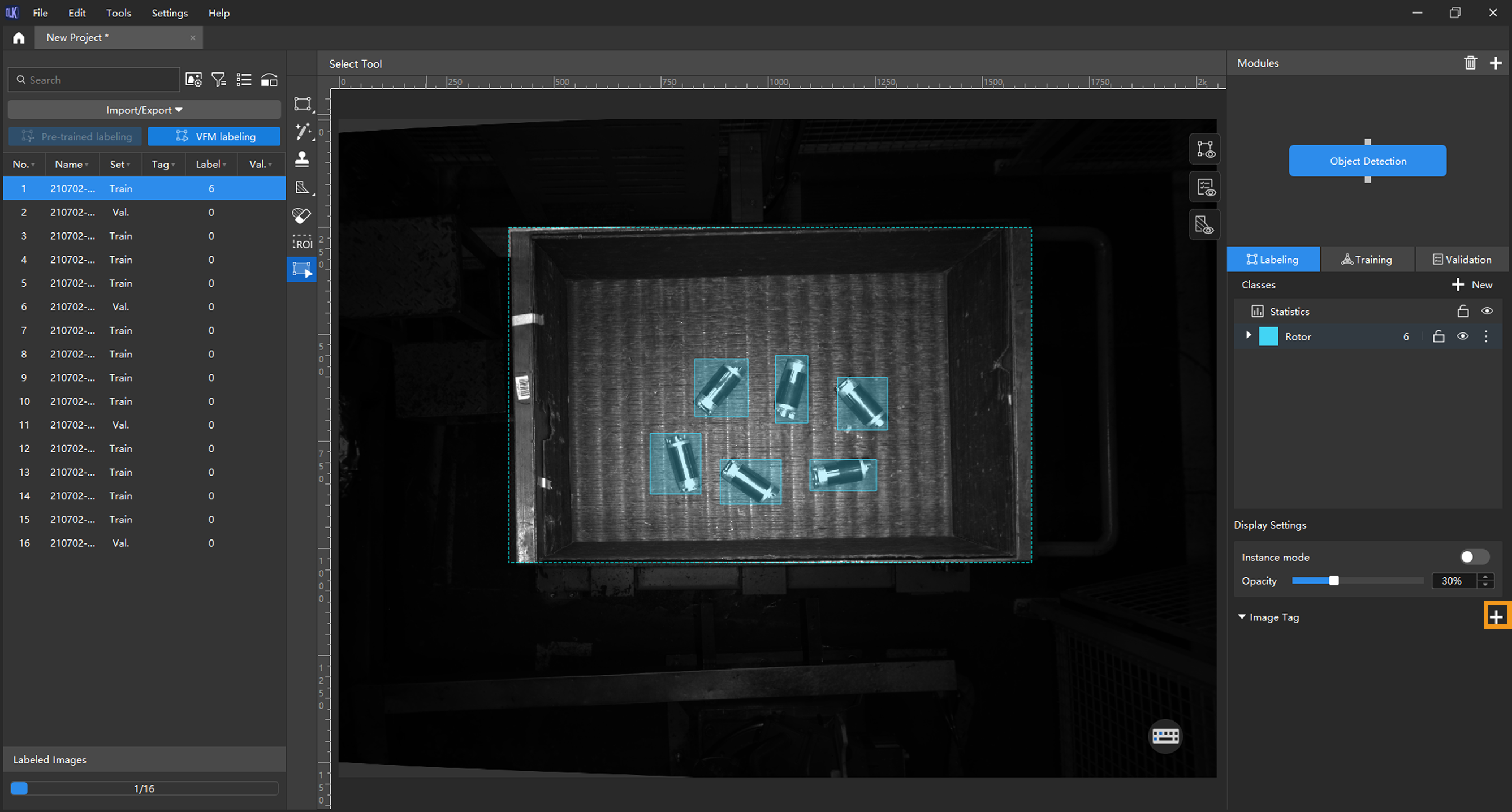Select the rectangle labeling tool
Image resolution: width=1512 pixels, height=812 pixels.
point(303,105)
